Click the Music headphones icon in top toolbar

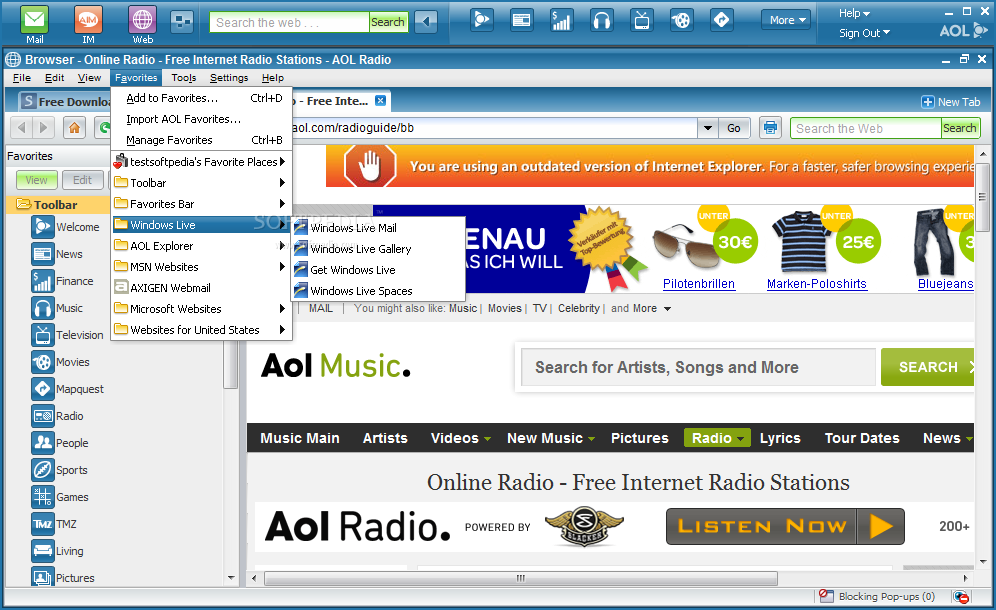tap(602, 20)
